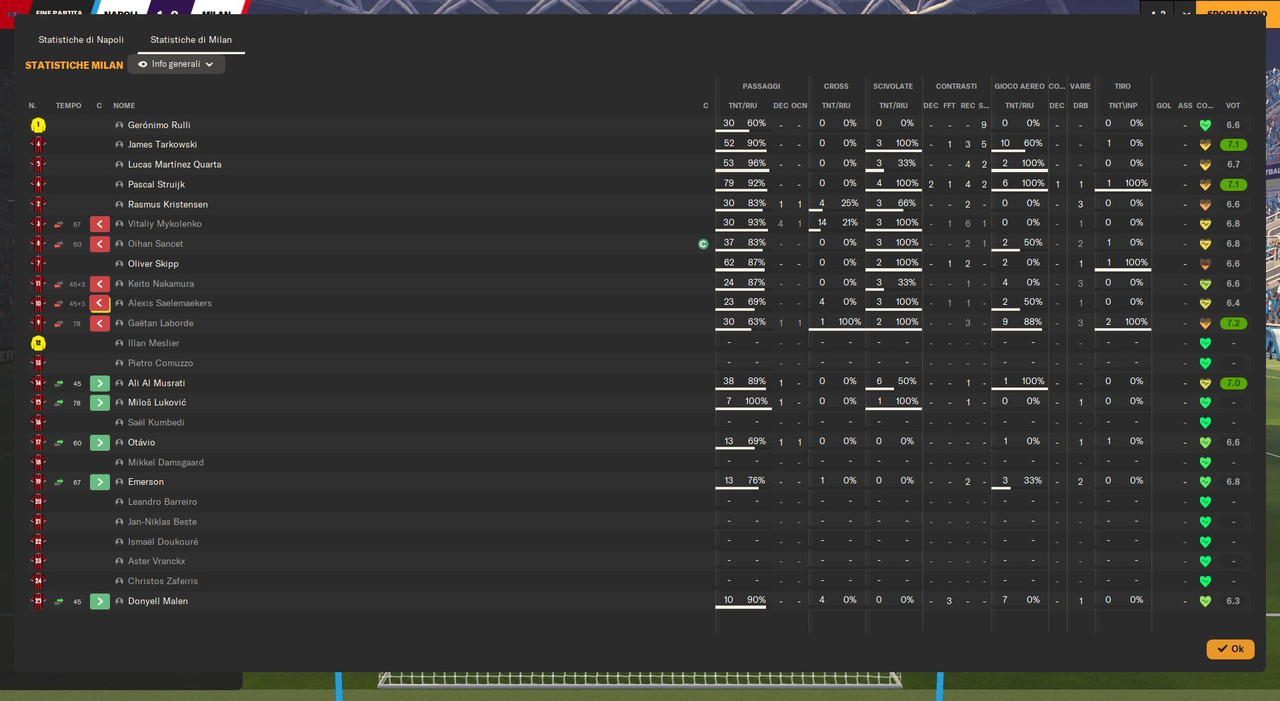Click Ali Al Musrati's 7.0 rating badge
The height and width of the screenshot is (701, 1280).
[x=1233, y=383]
